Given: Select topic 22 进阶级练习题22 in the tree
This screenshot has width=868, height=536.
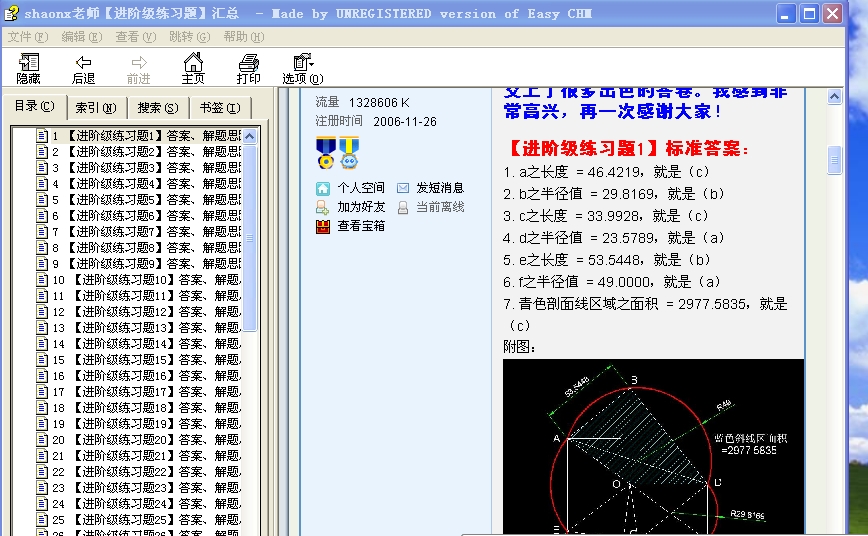Looking at the screenshot, I should 146,472.
